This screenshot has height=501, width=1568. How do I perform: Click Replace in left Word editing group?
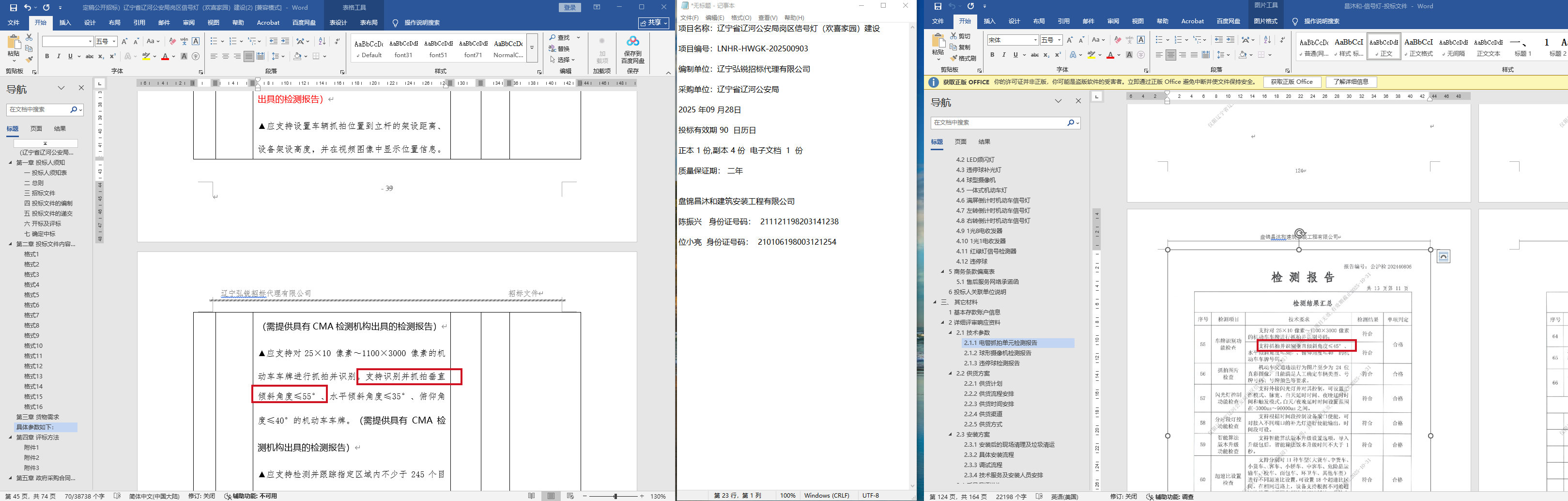click(559, 49)
